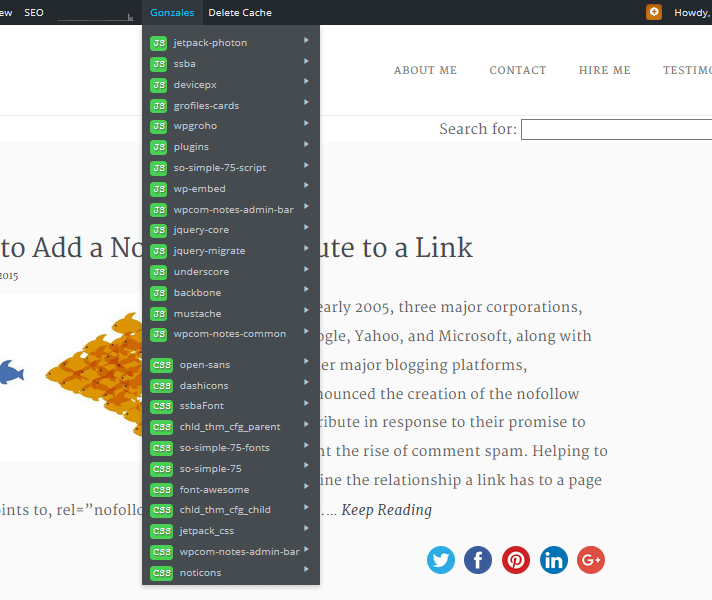Go to the About Me page
Screen dimensions: 712x600
pyautogui.click(x=425, y=70)
